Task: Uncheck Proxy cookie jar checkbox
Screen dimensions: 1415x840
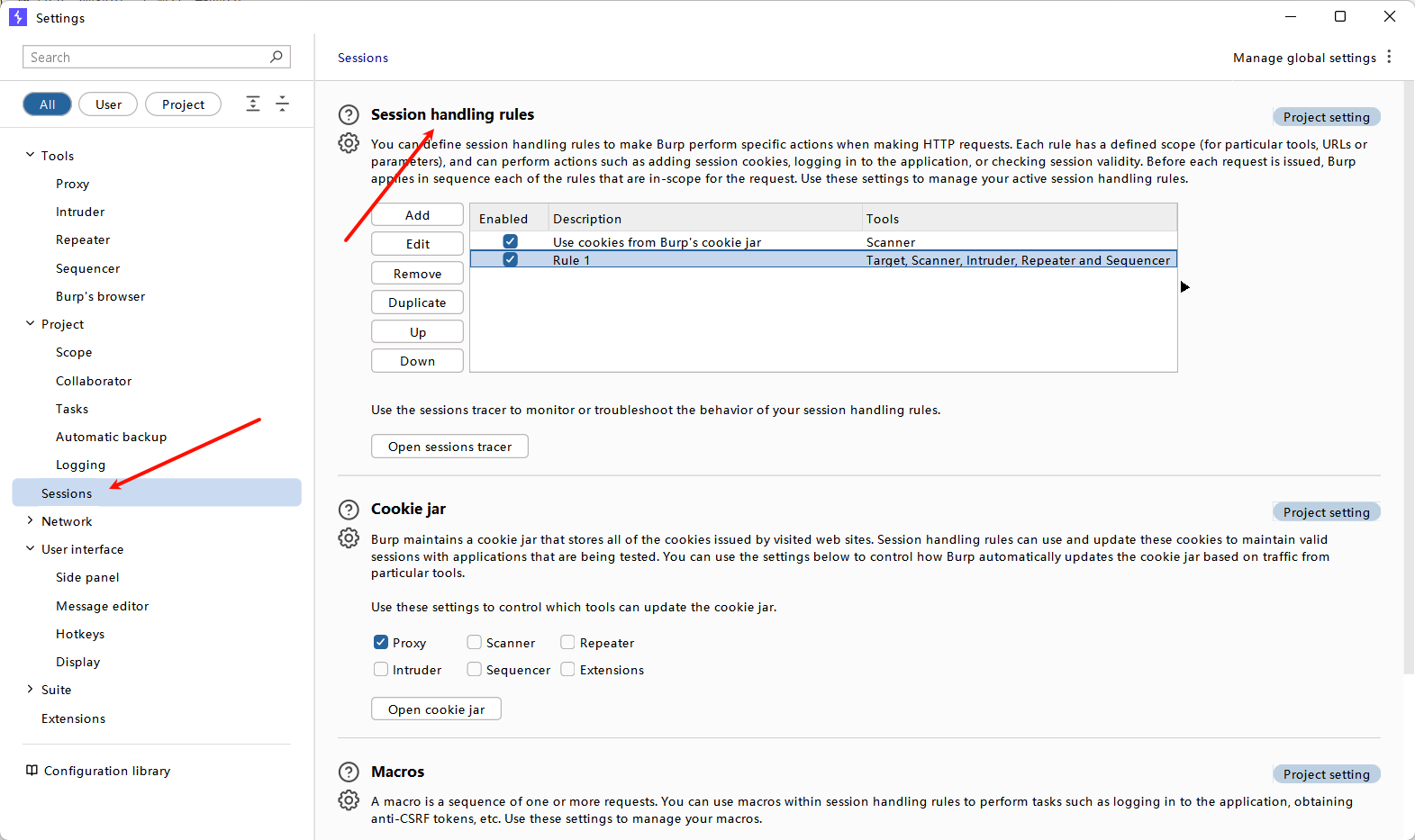Action: 381,643
